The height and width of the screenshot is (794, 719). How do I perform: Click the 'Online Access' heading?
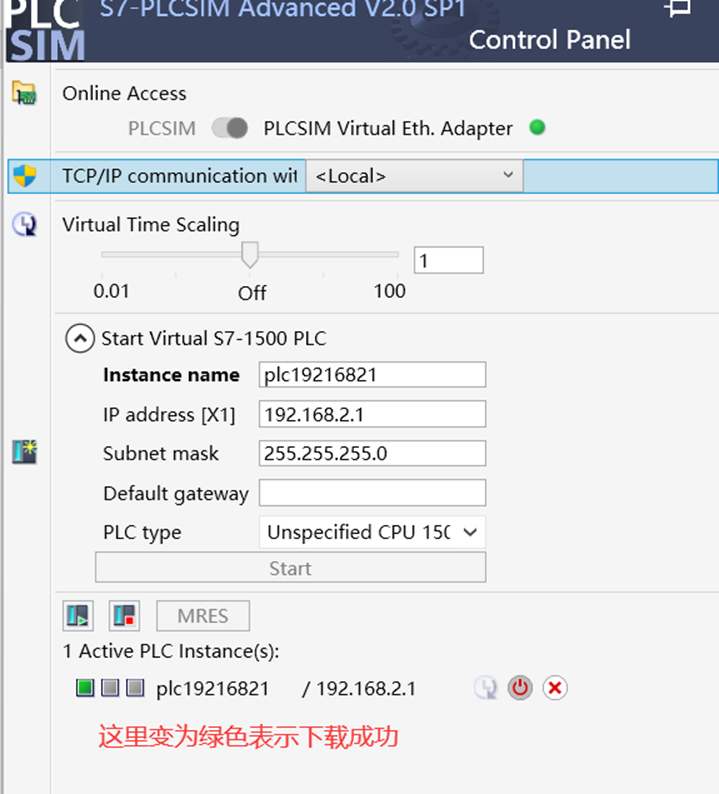124,94
